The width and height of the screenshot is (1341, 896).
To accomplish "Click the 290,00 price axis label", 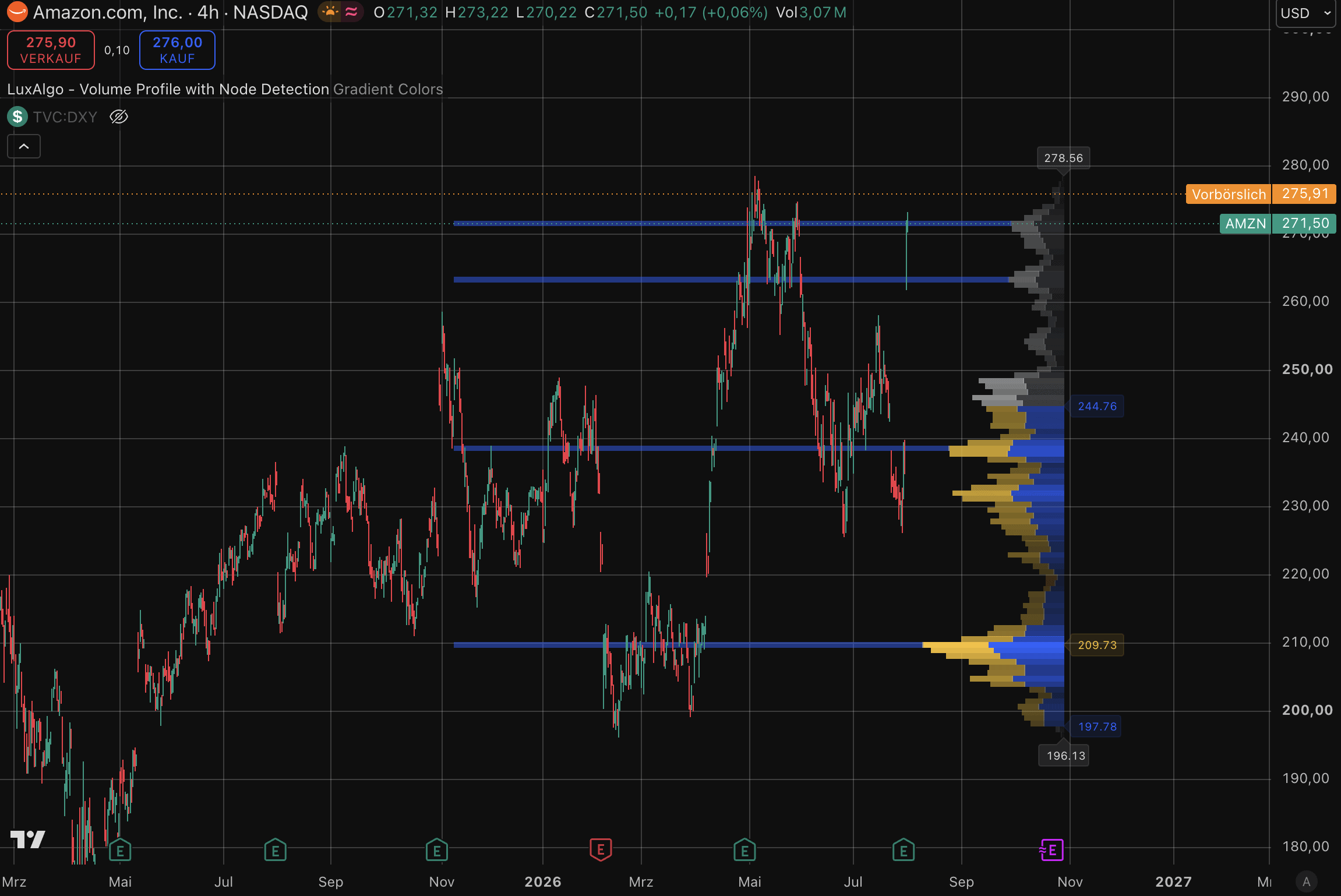I will pos(1305,97).
